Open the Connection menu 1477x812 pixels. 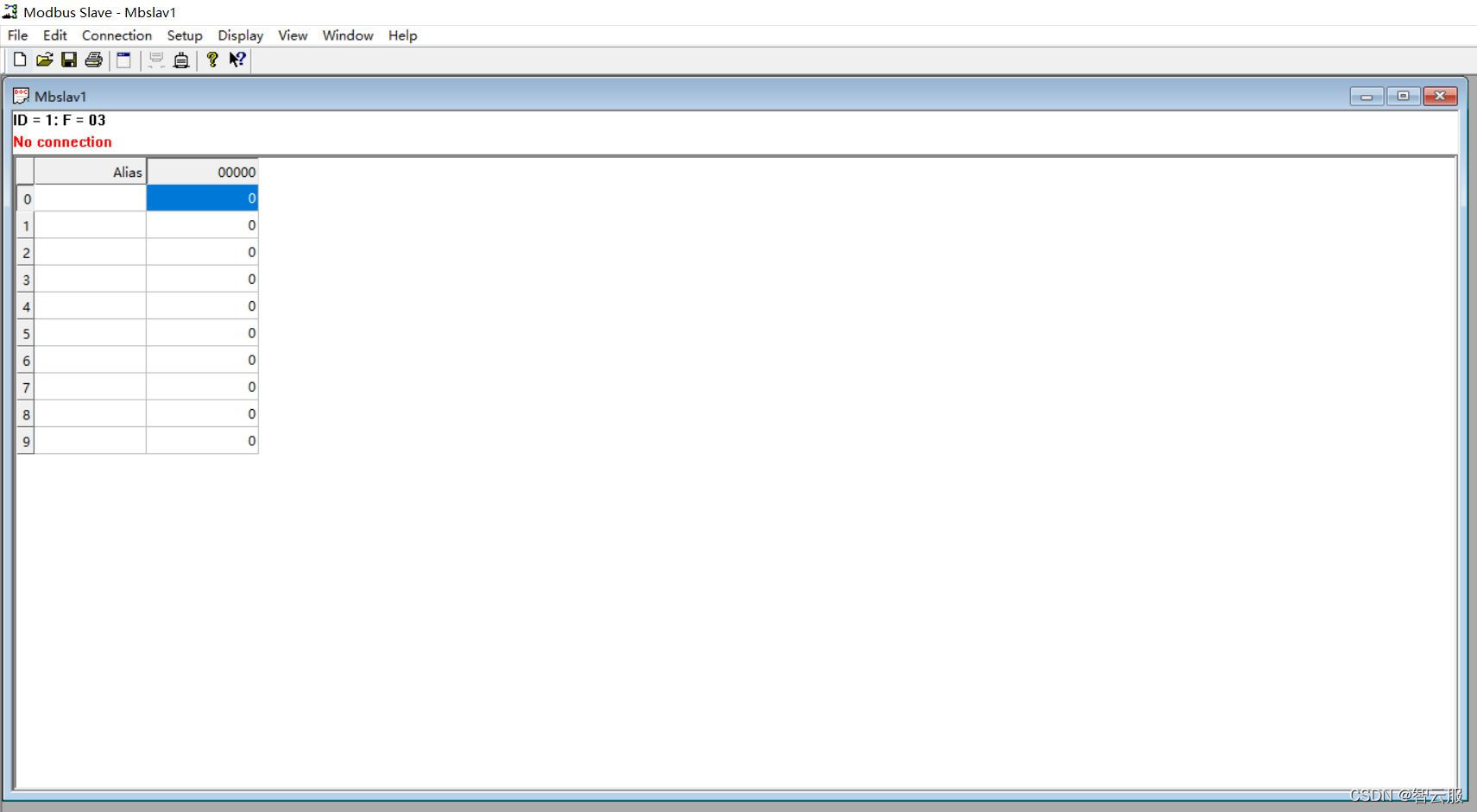pyautogui.click(x=117, y=35)
